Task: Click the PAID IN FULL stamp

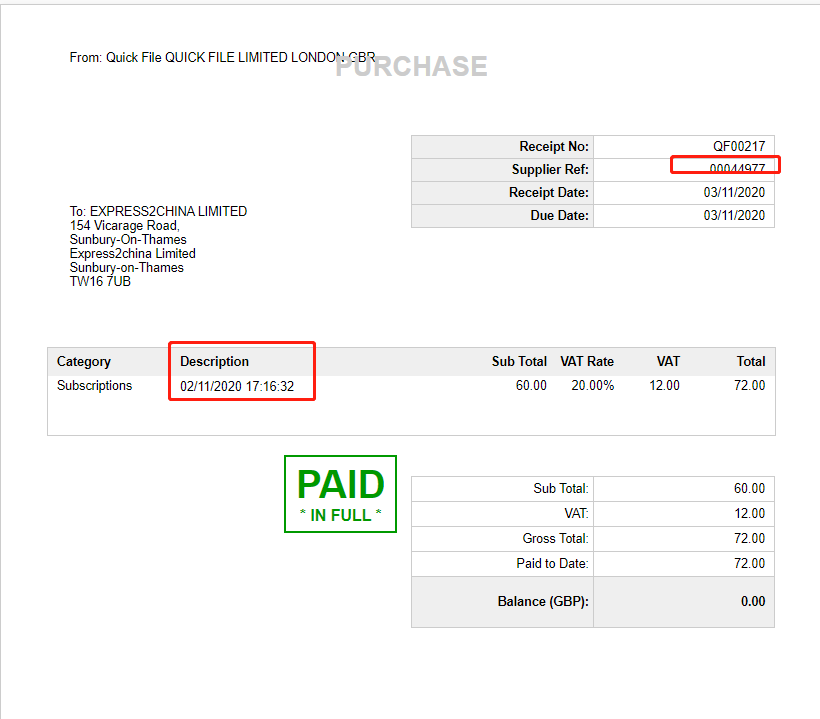Action: [x=340, y=494]
